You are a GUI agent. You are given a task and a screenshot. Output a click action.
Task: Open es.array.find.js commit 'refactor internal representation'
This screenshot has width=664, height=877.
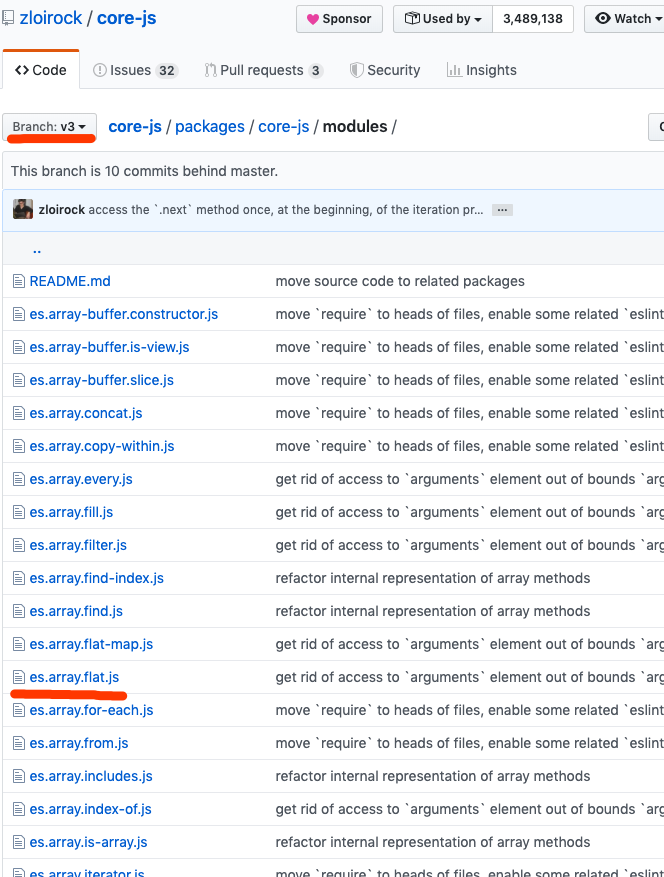pos(432,611)
